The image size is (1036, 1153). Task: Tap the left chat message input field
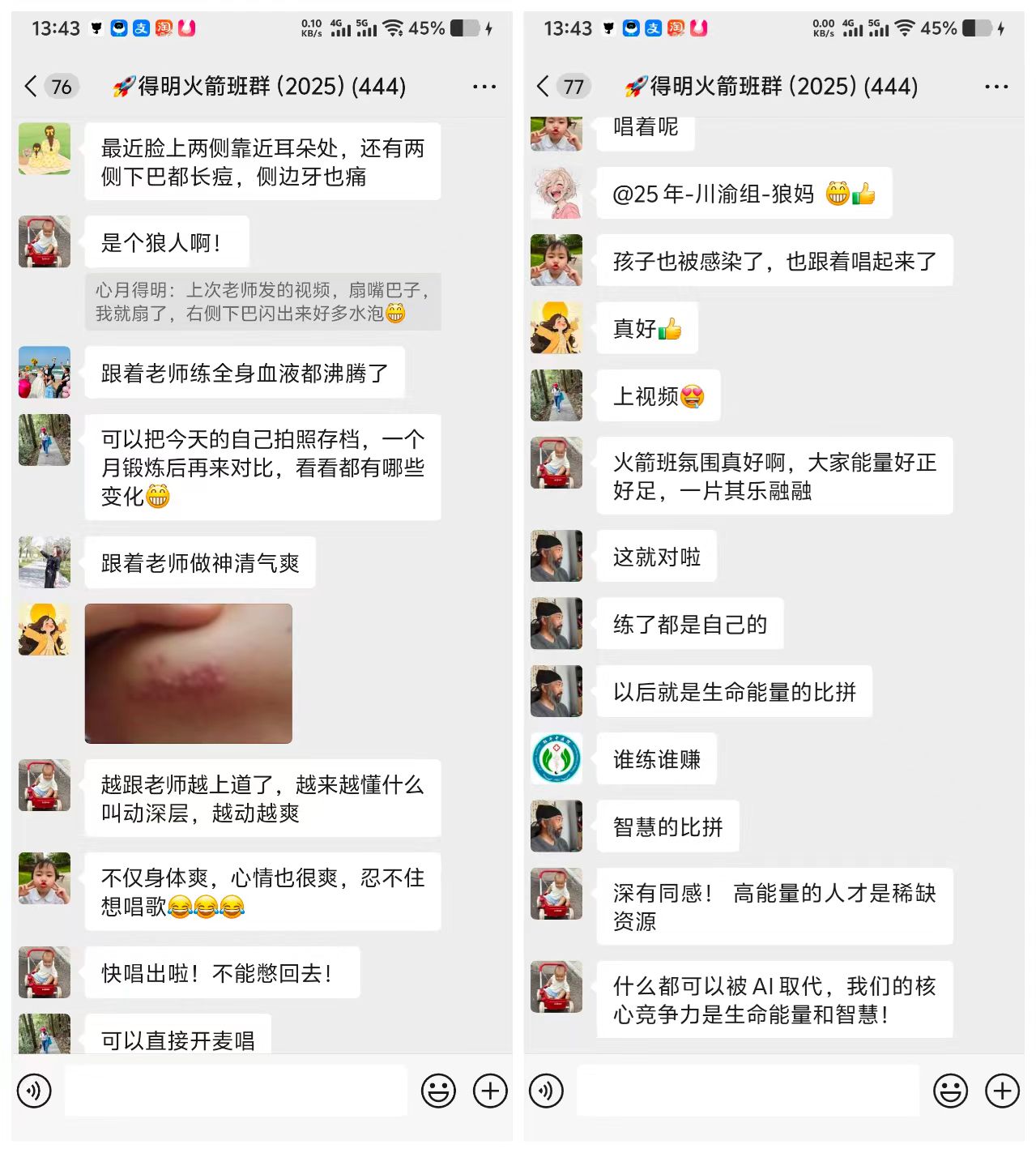pos(236,1091)
